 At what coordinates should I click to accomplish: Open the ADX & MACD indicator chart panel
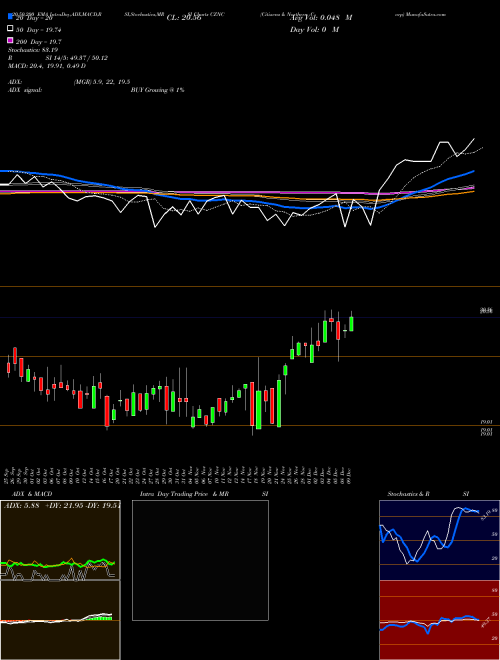click(60, 580)
